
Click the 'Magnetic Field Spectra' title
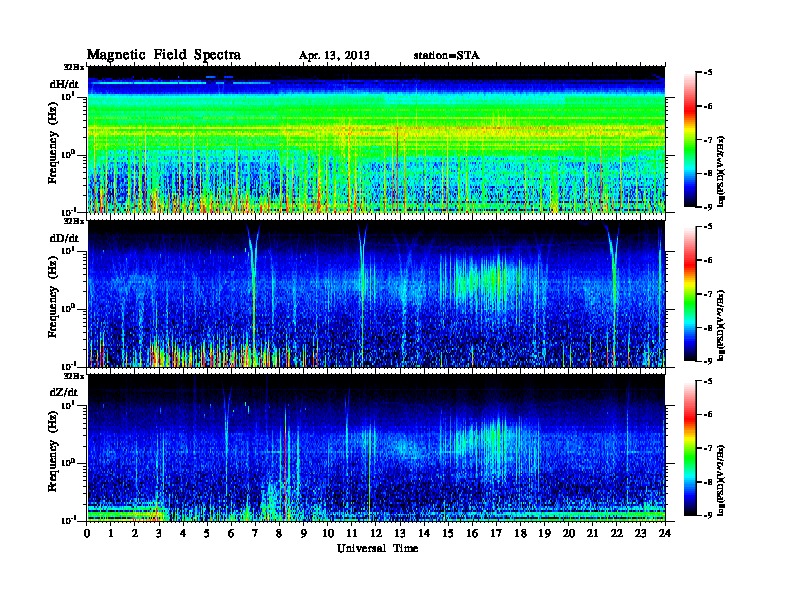[164, 55]
